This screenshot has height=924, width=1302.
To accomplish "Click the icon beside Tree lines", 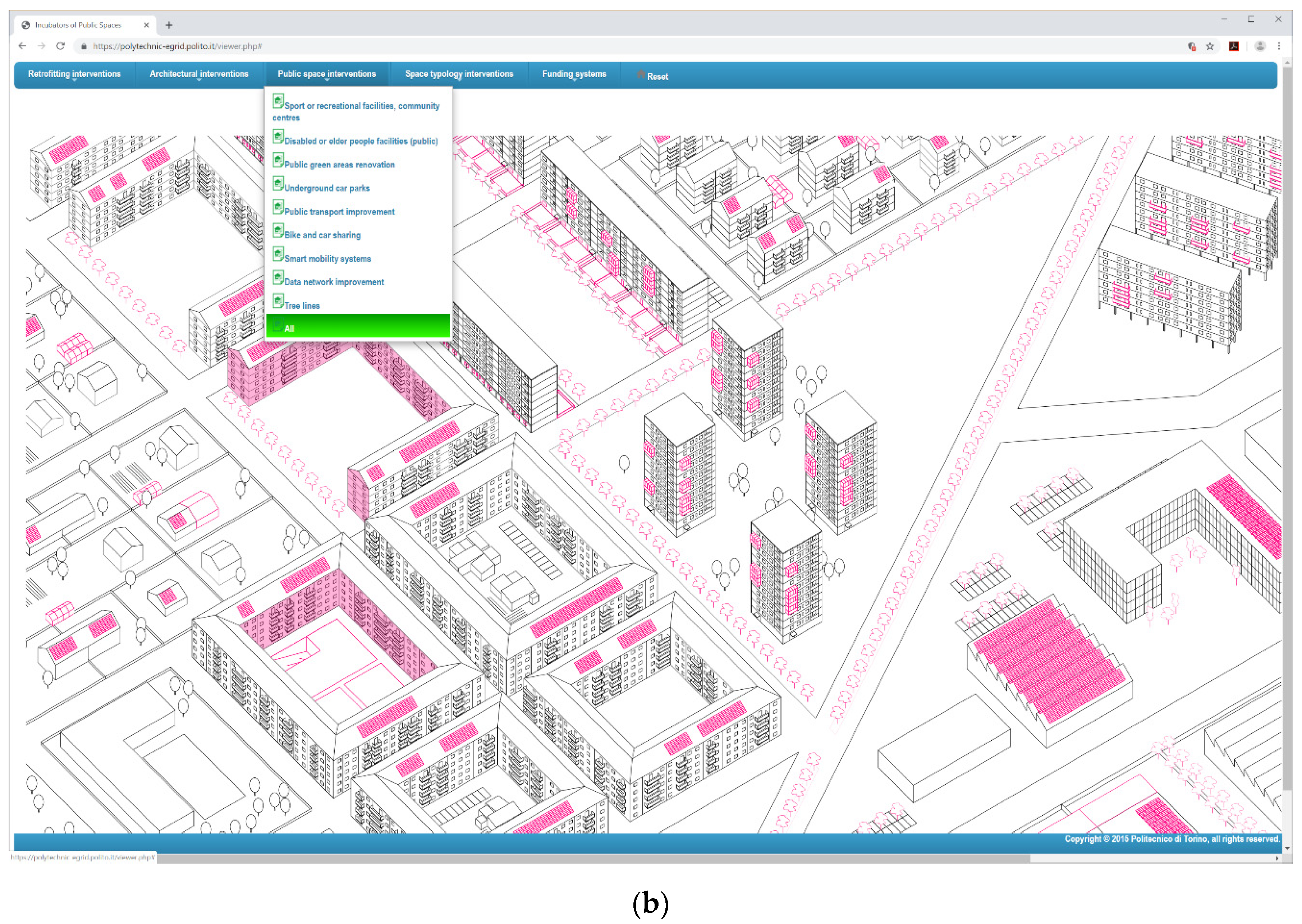I will coord(278,301).
